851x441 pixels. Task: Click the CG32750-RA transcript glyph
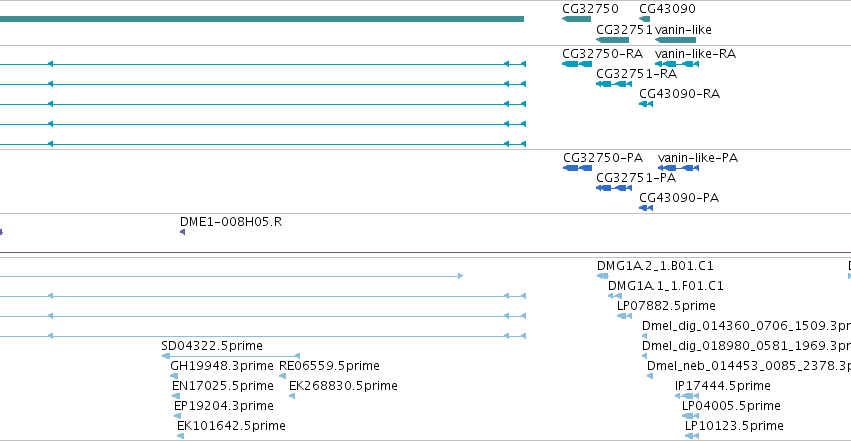(577, 64)
